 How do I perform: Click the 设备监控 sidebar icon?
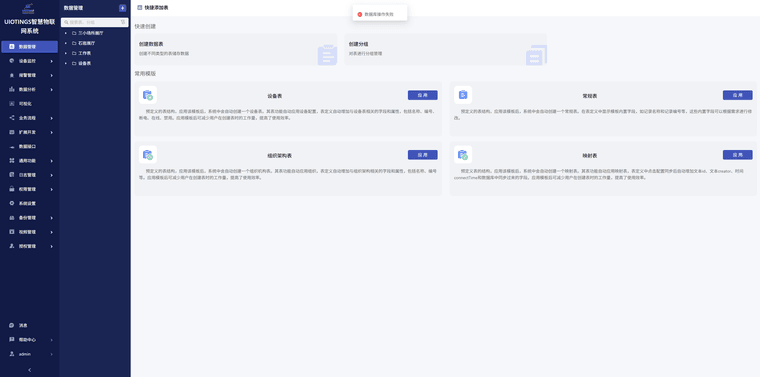[x=12, y=61]
